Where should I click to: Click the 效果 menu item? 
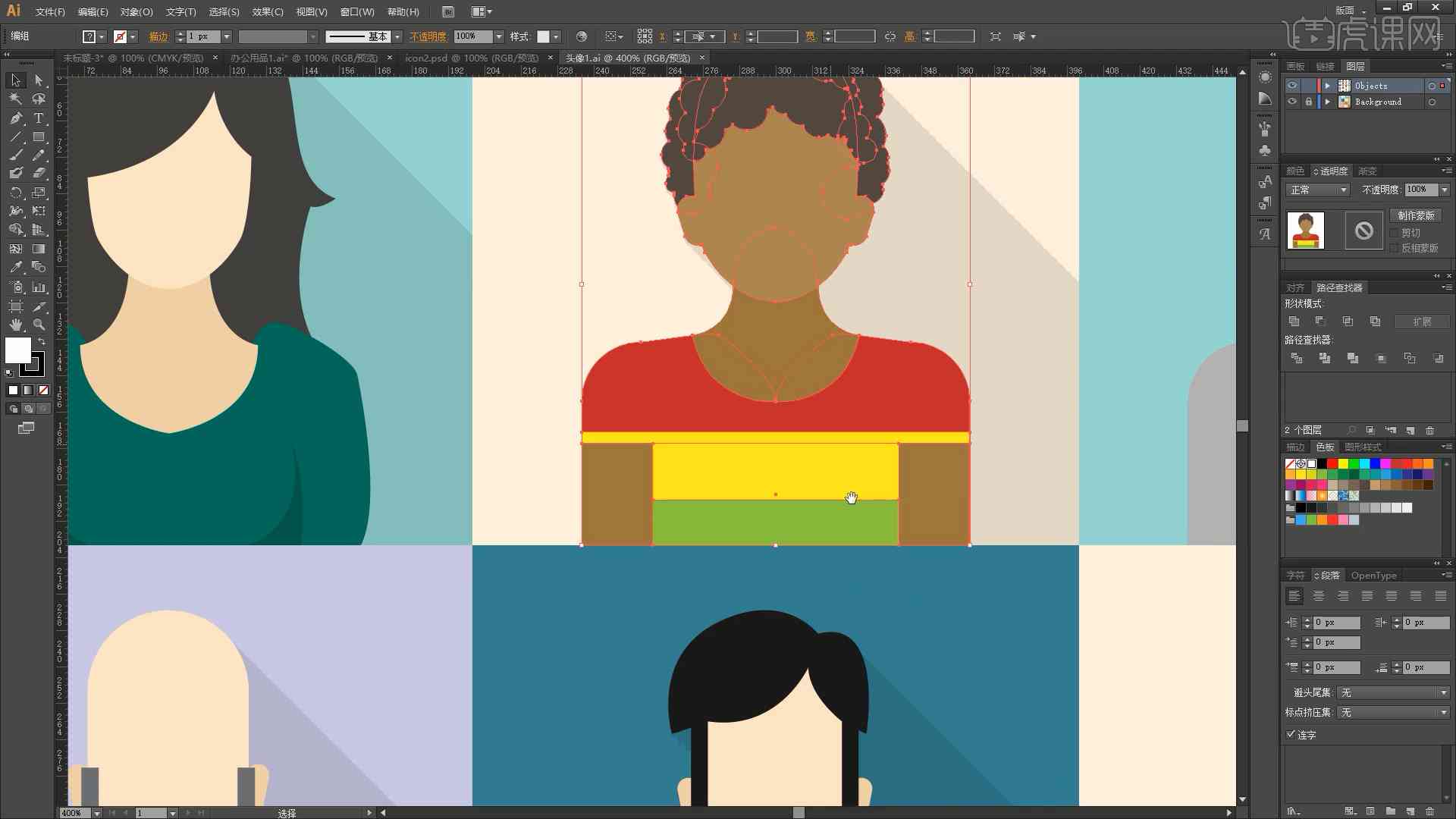pos(264,11)
